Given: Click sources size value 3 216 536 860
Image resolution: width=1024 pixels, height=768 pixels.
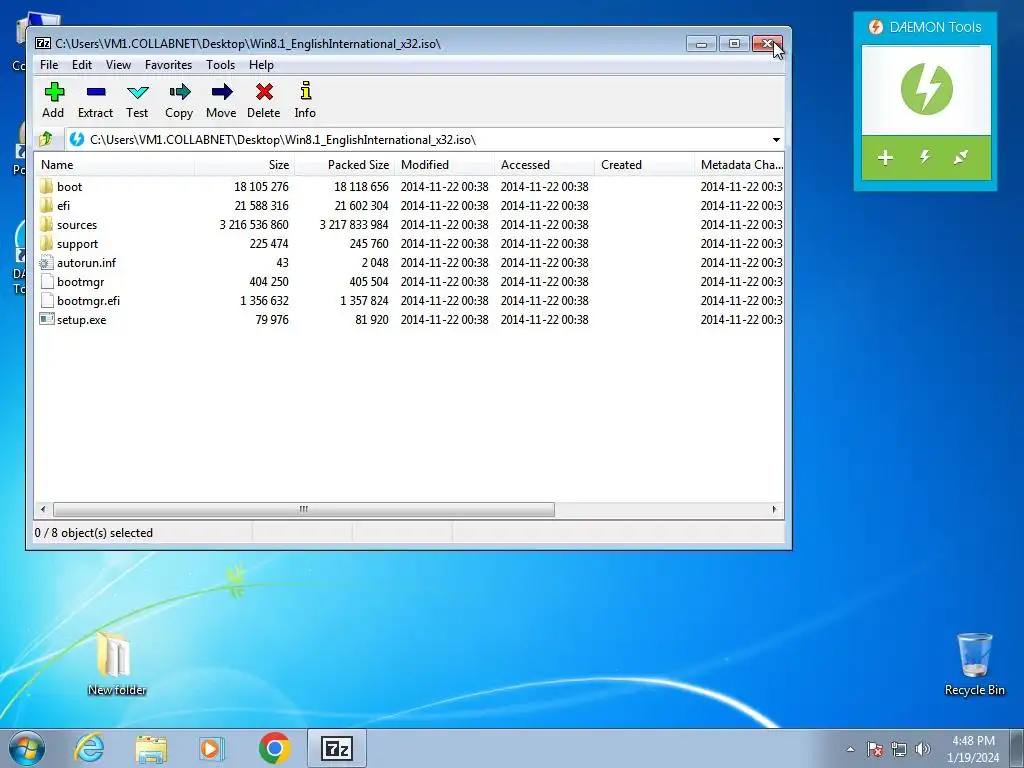Looking at the screenshot, I should tap(254, 225).
